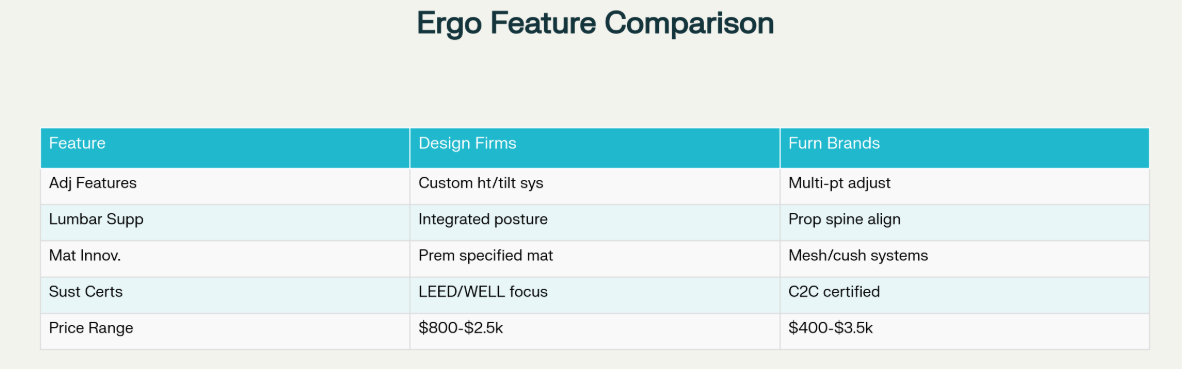Click the Ergo Feature Comparison title
1182x369 pixels.
[x=595, y=24]
